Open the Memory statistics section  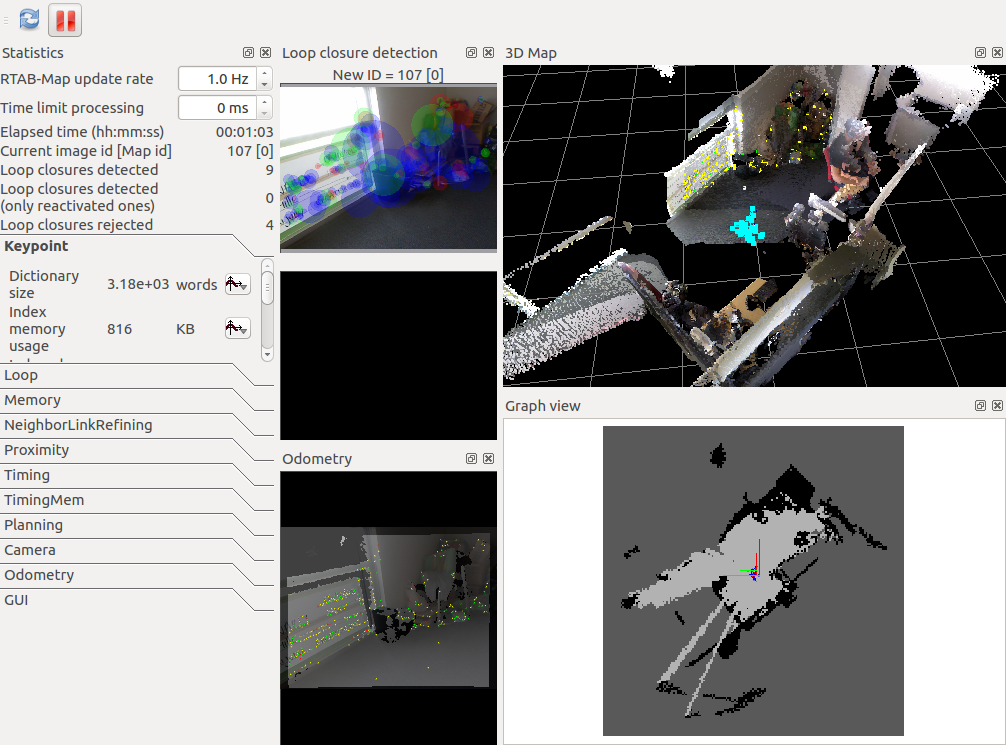point(32,400)
